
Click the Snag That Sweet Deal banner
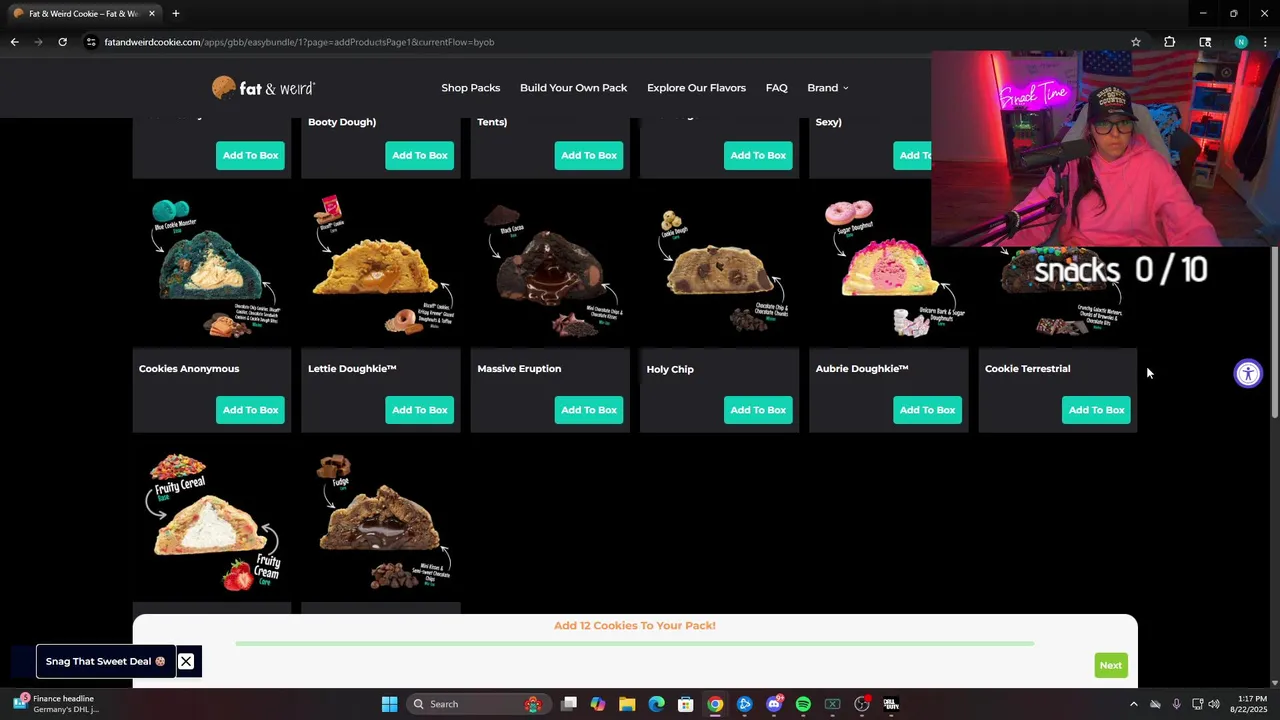(106, 661)
